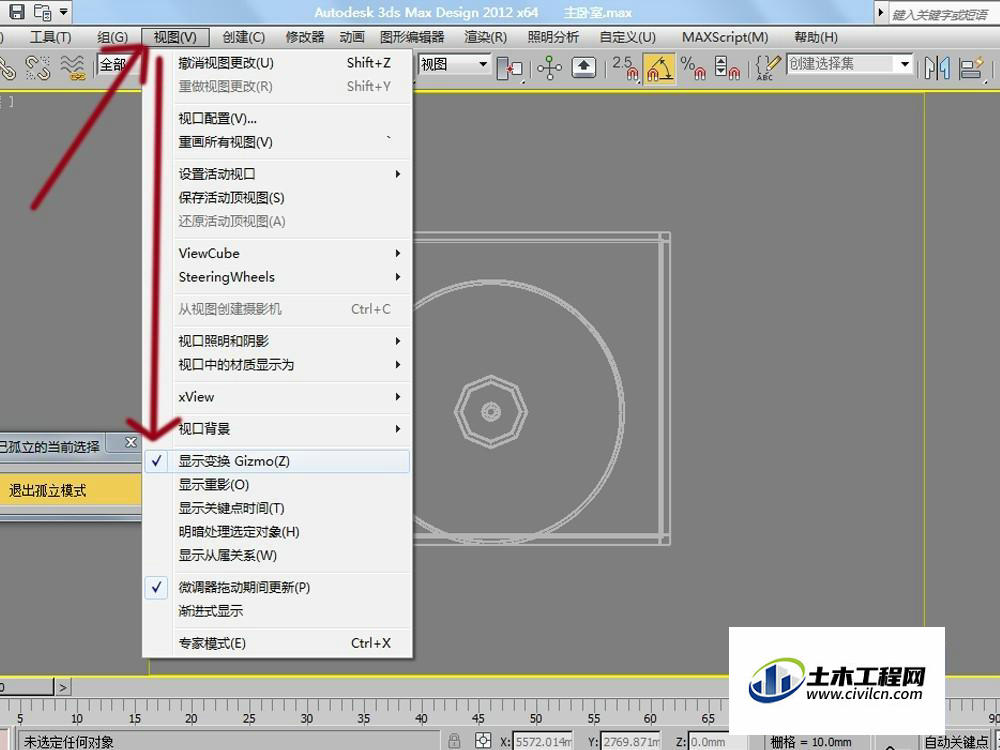Open the 创建(C) menu
This screenshot has width=1000, height=750.
click(x=244, y=38)
